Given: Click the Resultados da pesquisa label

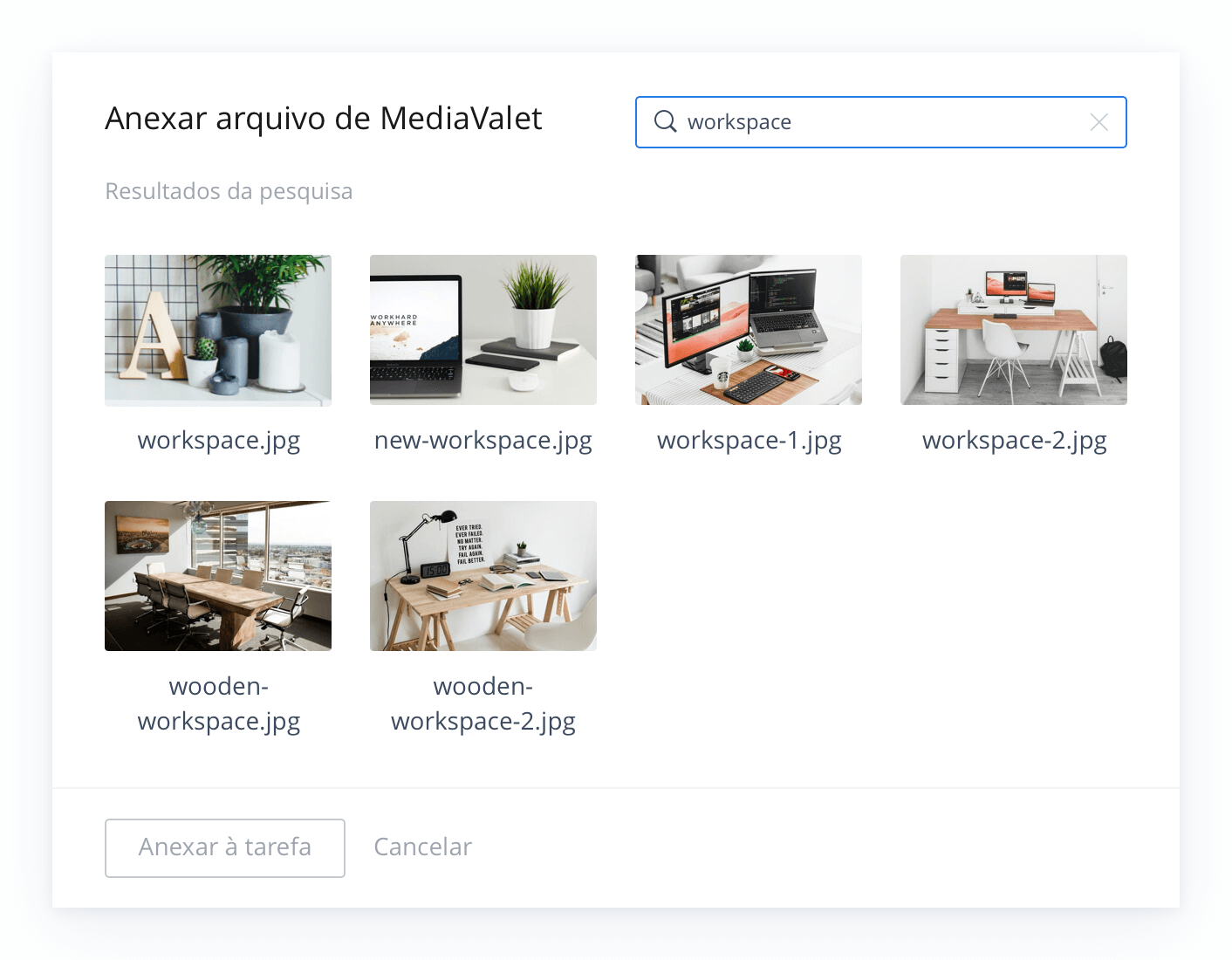Looking at the screenshot, I should tap(229, 191).
